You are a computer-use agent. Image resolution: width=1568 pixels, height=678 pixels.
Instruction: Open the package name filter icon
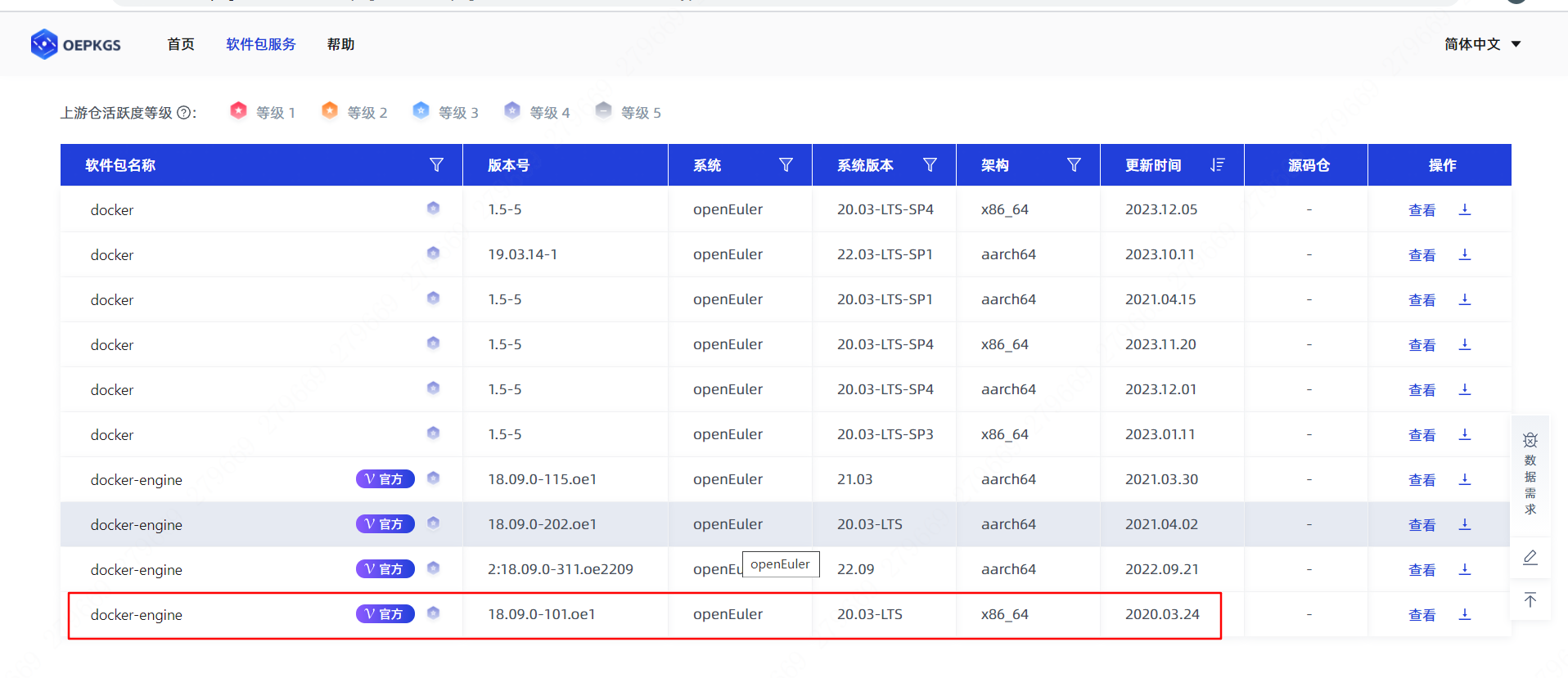point(436,165)
